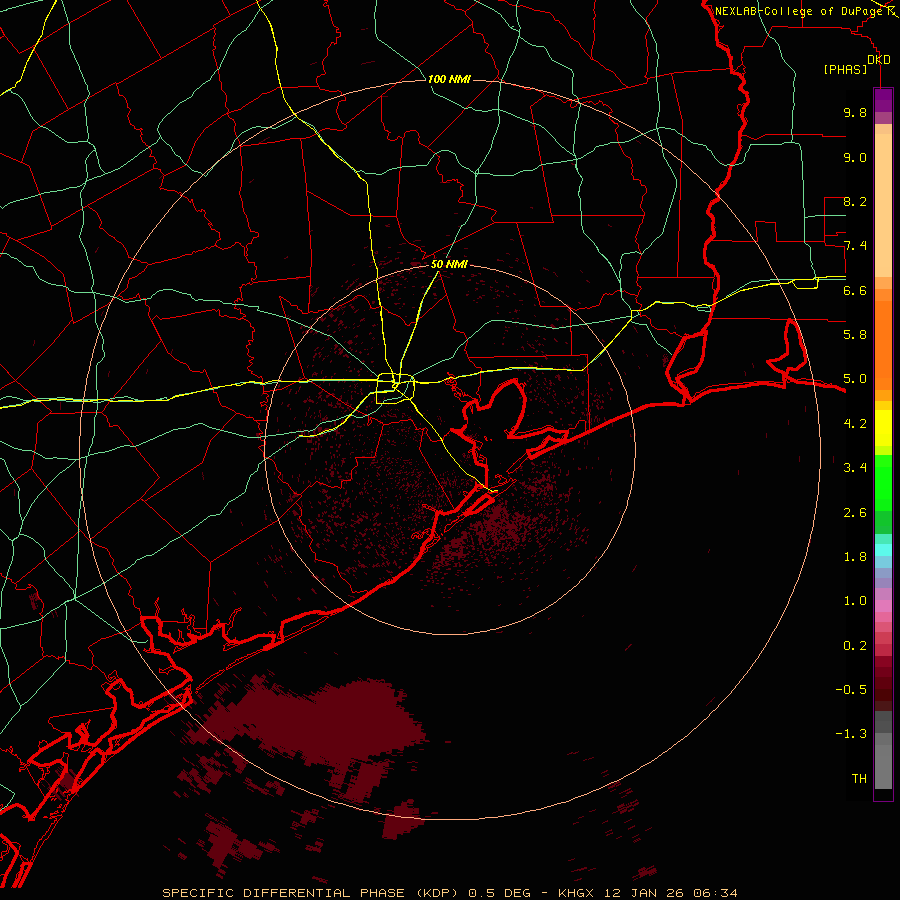Pick the yellow color bar segment beside 4.2
The width and height of the screenshot is (900, 900).
[883, 428]
